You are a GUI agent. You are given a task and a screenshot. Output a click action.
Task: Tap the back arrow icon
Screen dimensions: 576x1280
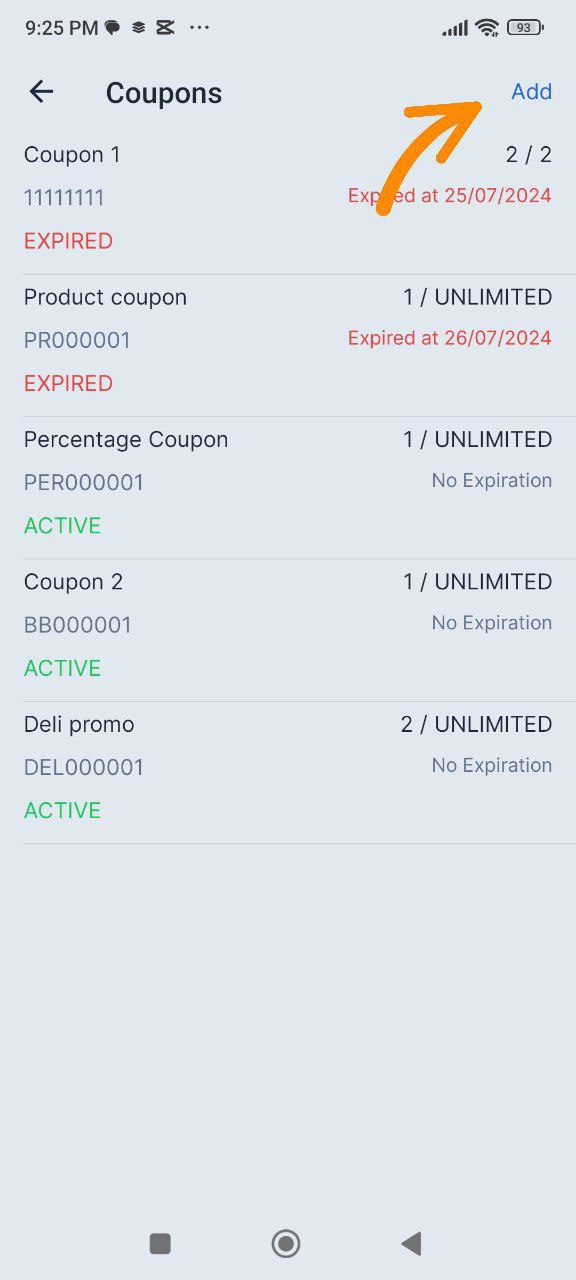[x=41, y=92]
